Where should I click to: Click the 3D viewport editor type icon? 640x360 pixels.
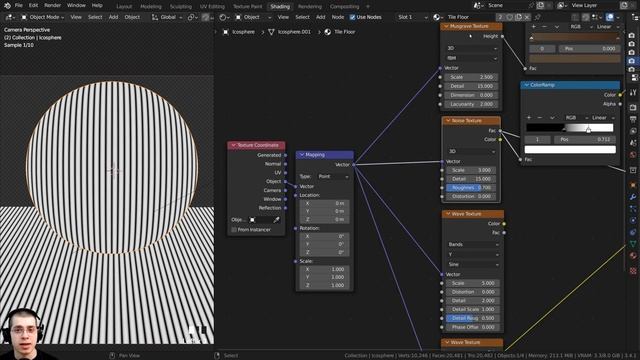pos(9,17)
